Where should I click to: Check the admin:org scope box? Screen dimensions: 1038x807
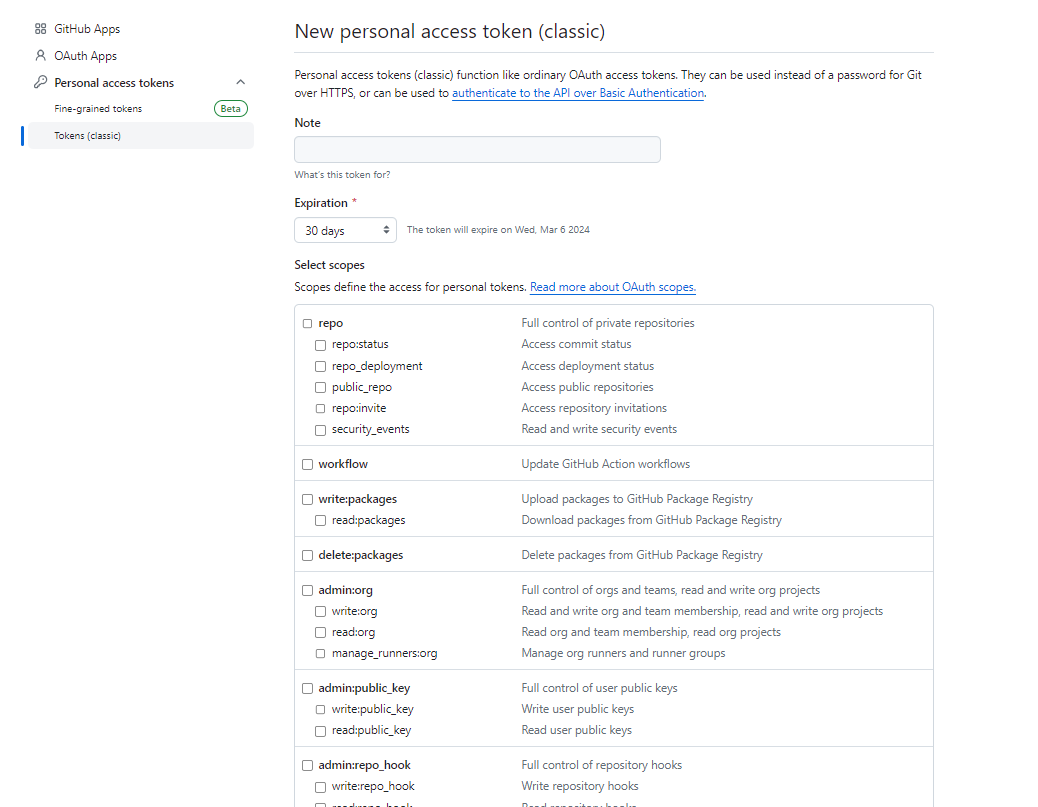pyautogui.click(x=308, y=590)
